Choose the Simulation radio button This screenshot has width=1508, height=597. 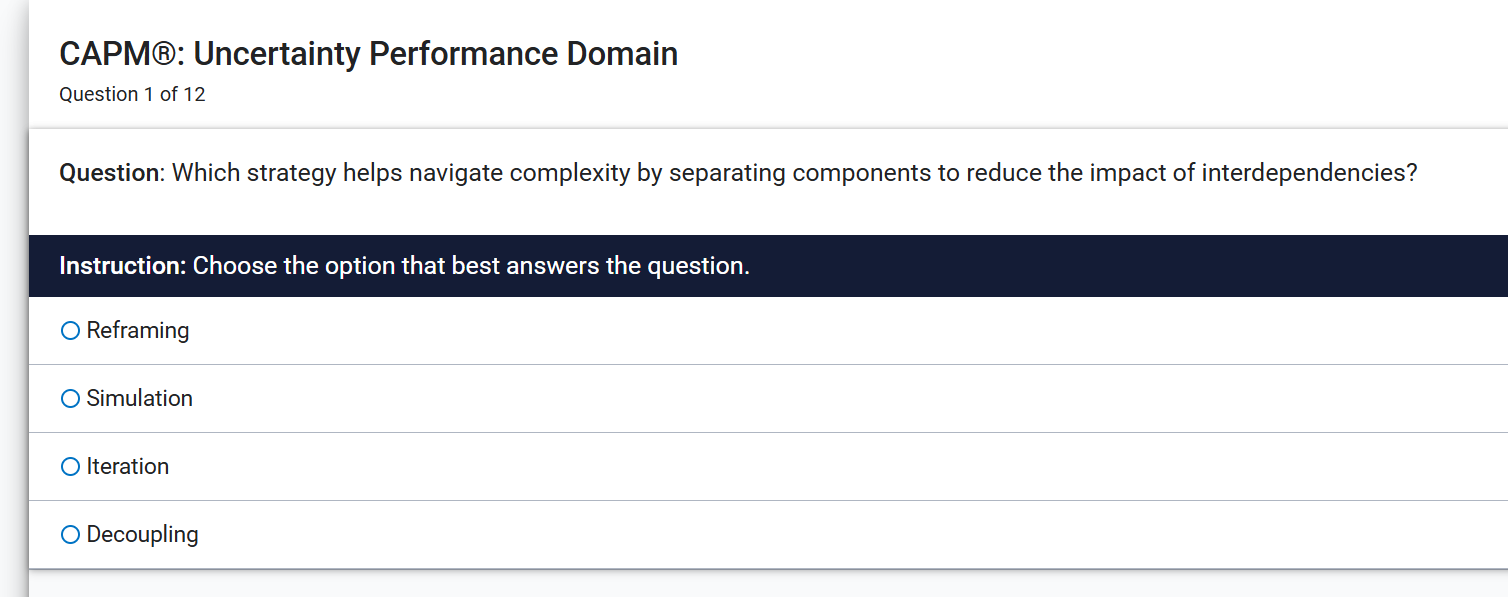coord(70,399)
